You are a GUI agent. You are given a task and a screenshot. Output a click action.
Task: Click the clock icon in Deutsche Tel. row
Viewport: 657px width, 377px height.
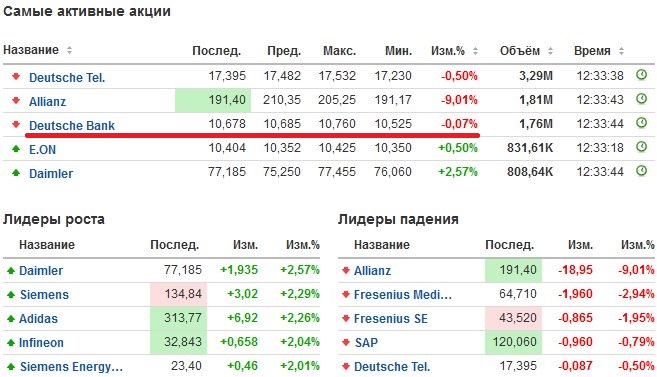[x=641, y=75]
